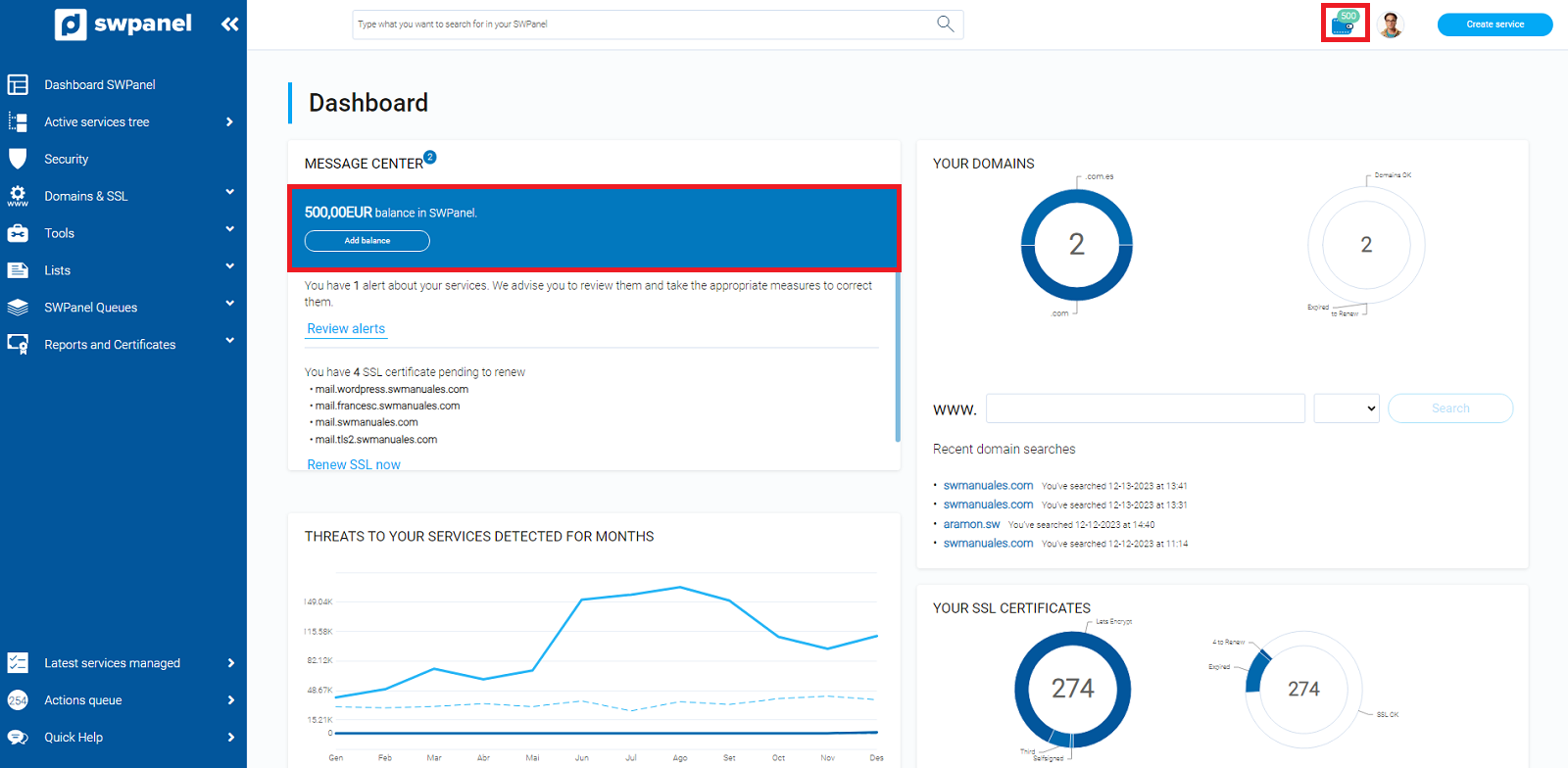Click the Security shield icon
Viewport: 1568px width, 768px height.
point(18,159)
